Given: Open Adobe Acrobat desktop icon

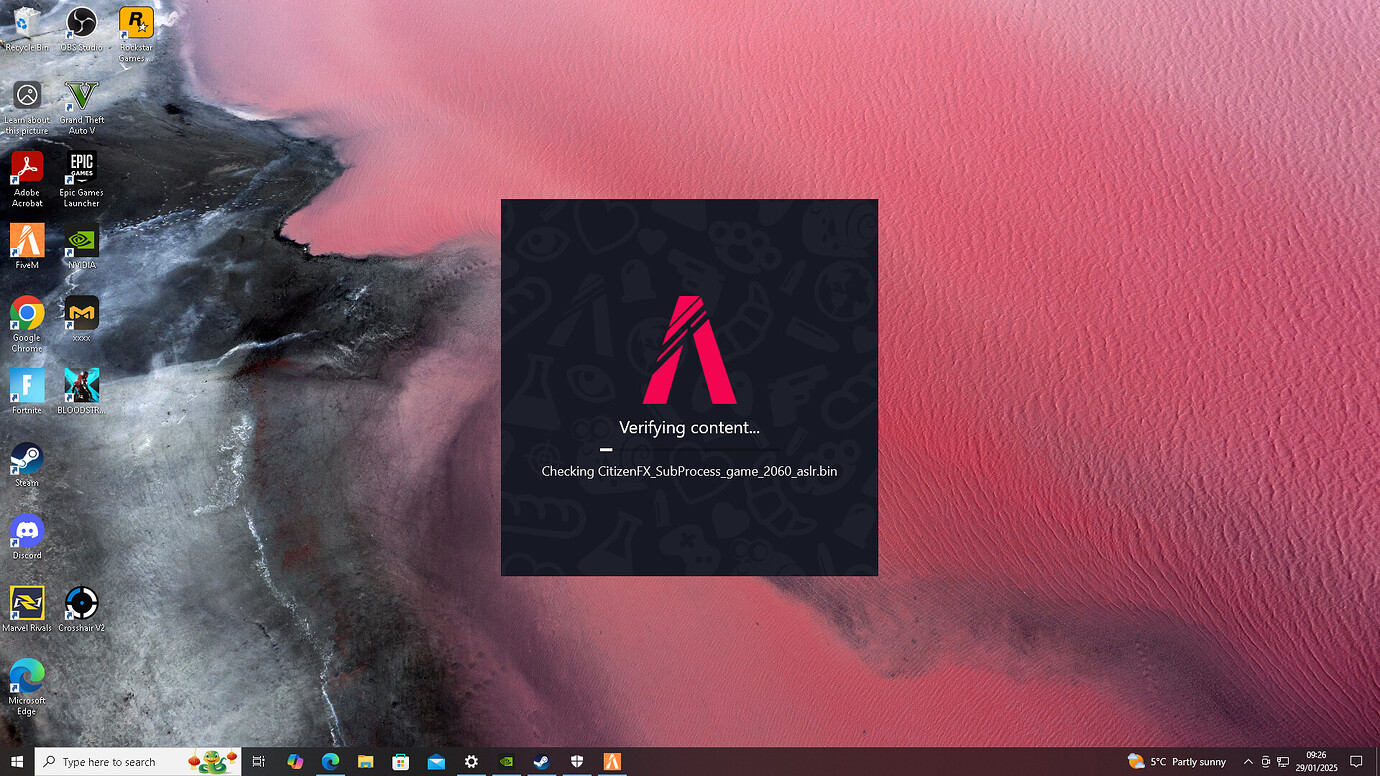Looking at the screenshot, I should click(x=27, y=179).
